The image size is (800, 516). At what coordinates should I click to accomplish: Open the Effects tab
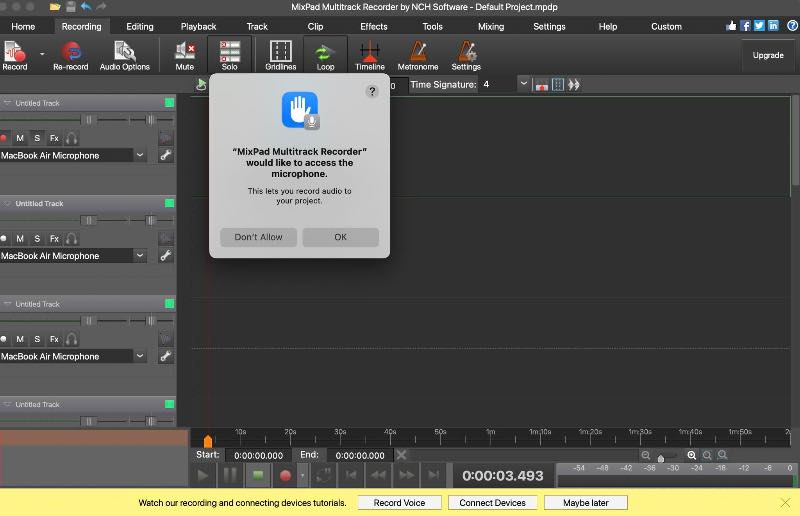coord(373,26)
